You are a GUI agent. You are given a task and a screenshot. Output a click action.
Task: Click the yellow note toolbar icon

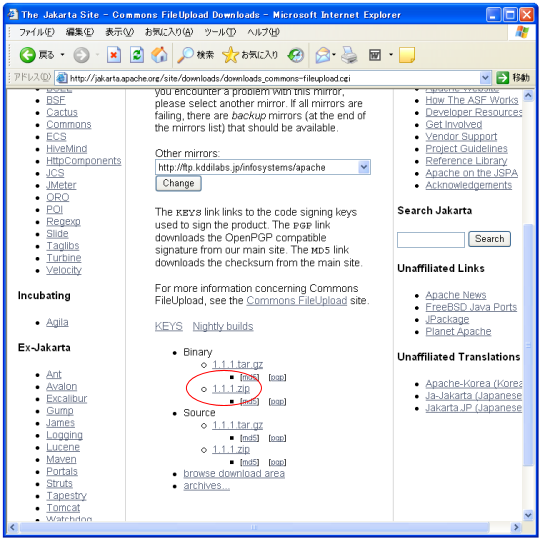click(407, 55)
